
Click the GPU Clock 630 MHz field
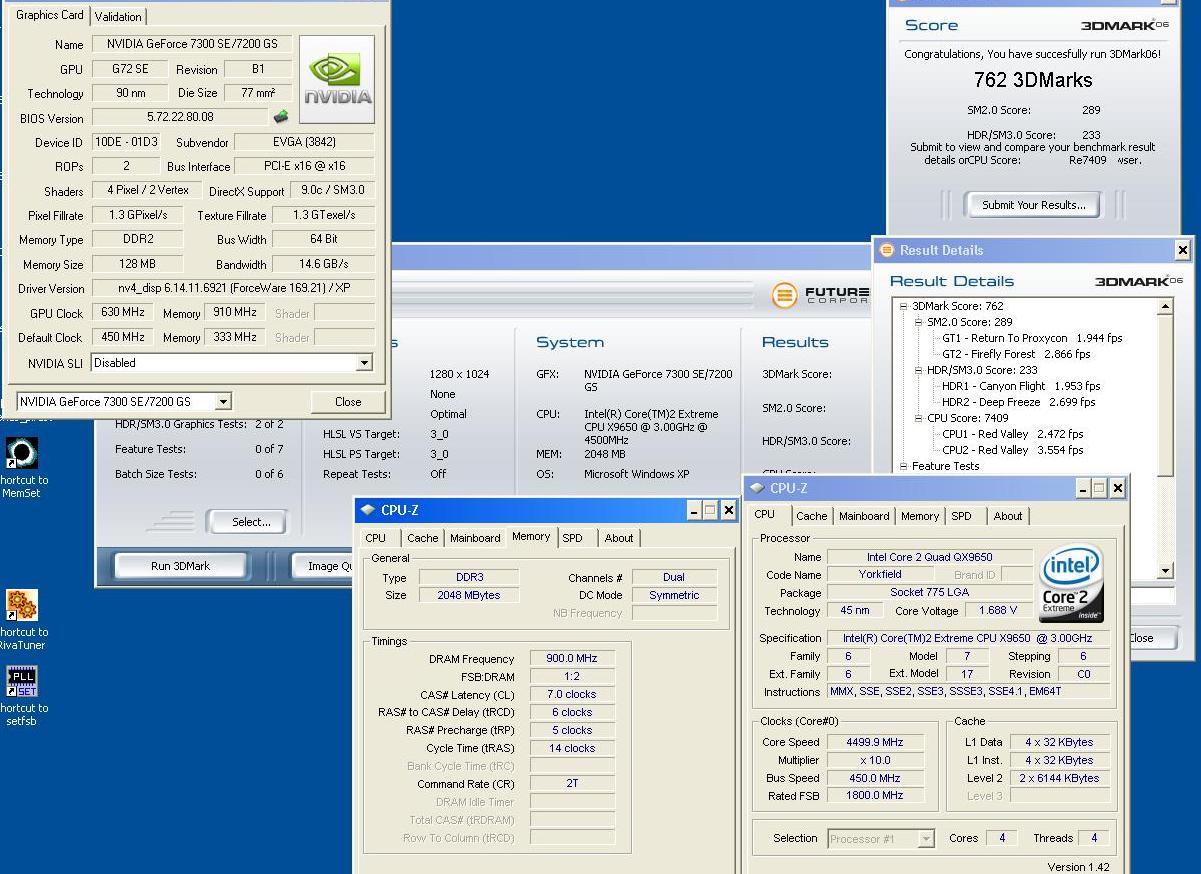[123, 313]
